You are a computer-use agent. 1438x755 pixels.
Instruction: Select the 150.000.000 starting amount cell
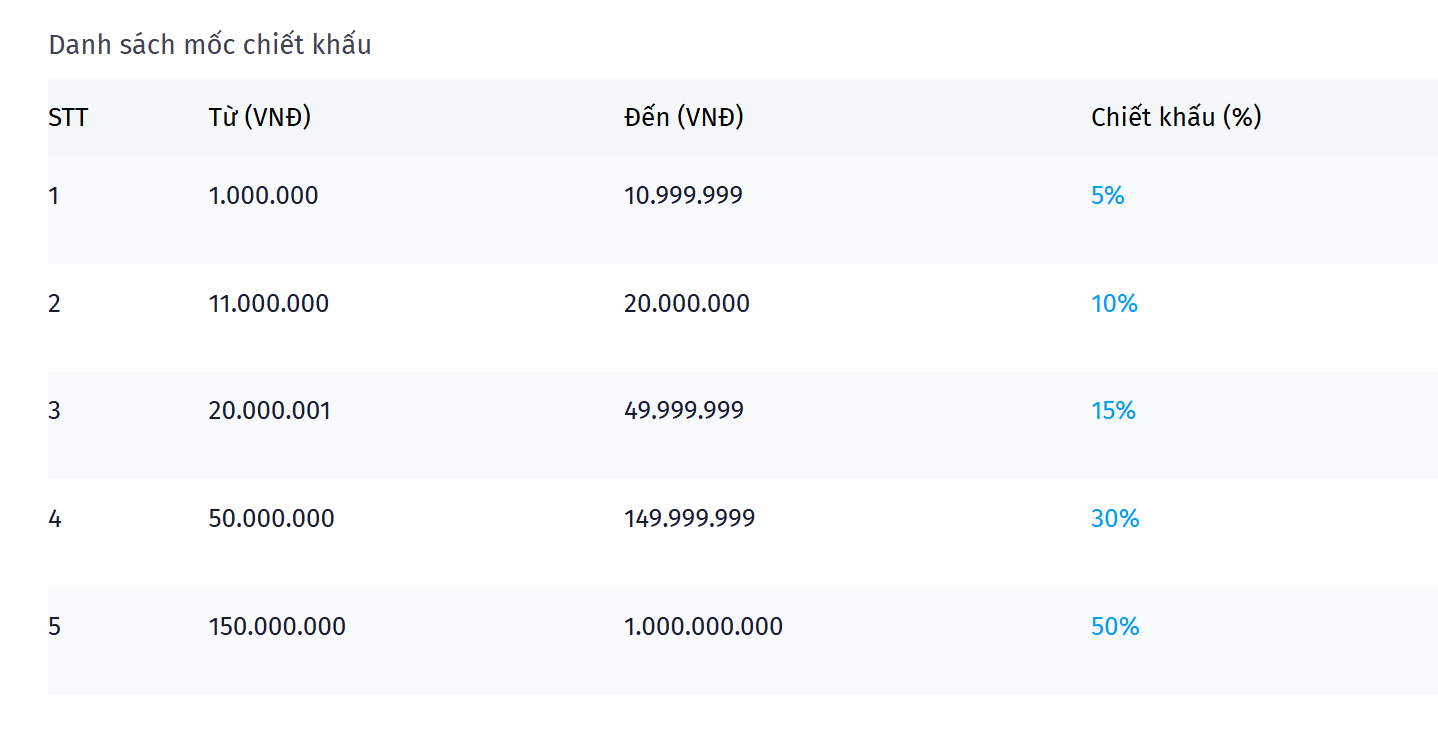[277, 627]
